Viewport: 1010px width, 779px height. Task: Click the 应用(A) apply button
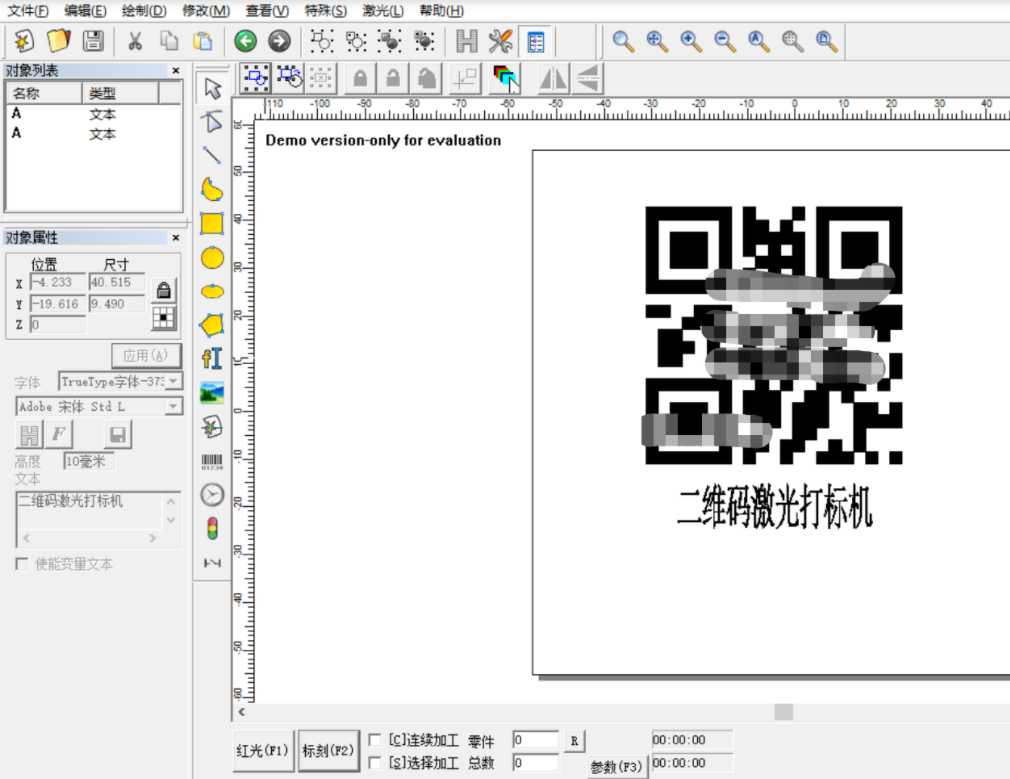point(146,356)
